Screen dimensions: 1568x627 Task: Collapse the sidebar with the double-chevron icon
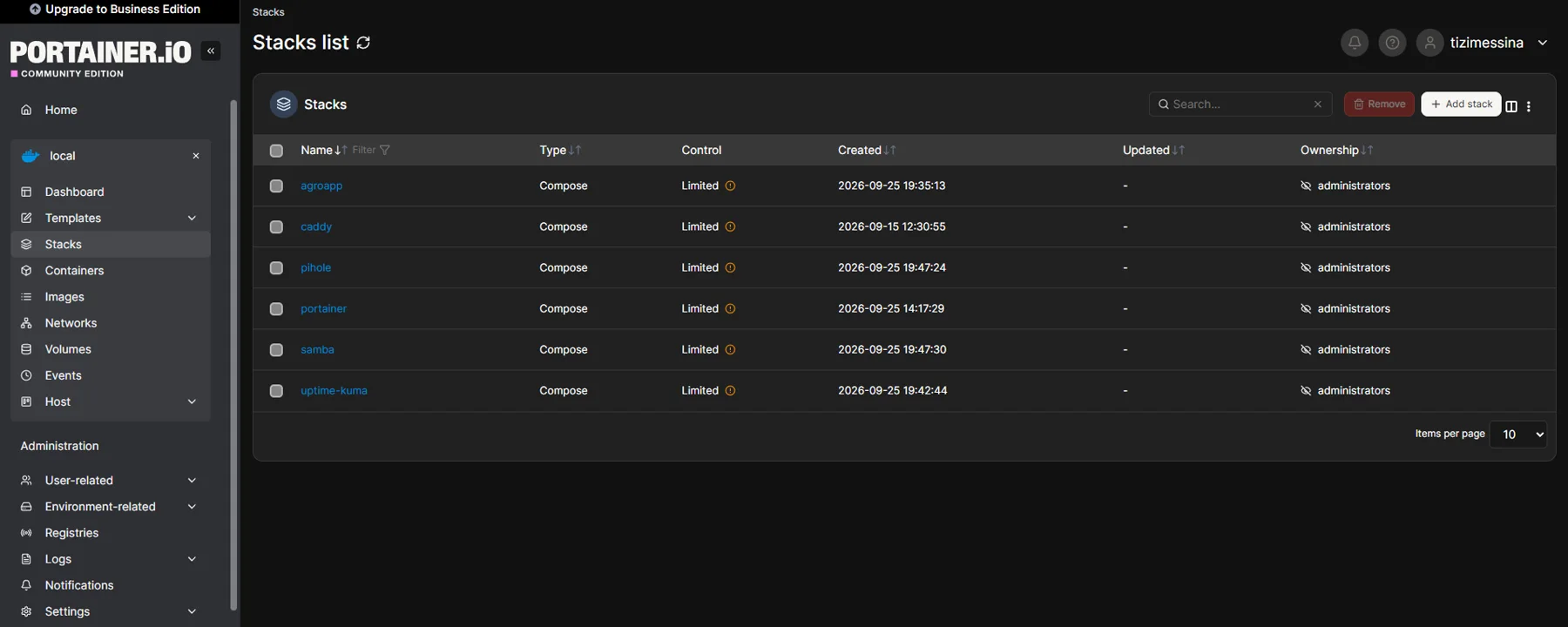pyautogui.click(x=211, y=51)
